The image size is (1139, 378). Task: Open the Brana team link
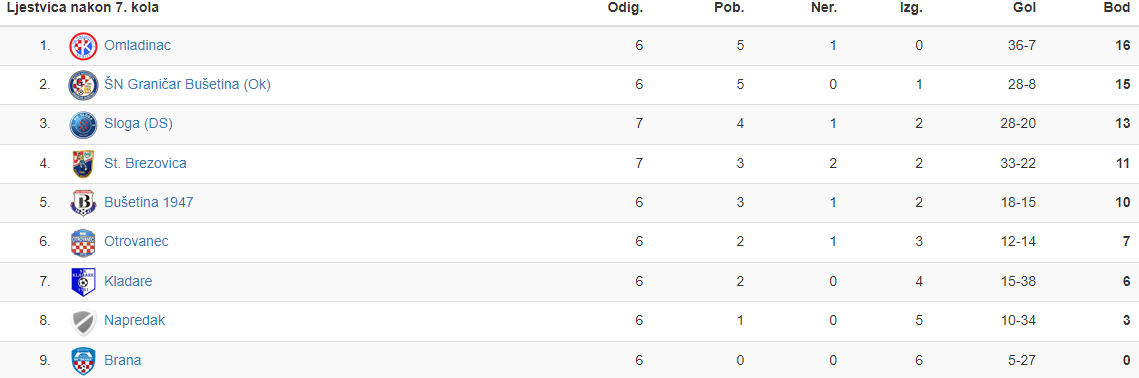point(123,361)
